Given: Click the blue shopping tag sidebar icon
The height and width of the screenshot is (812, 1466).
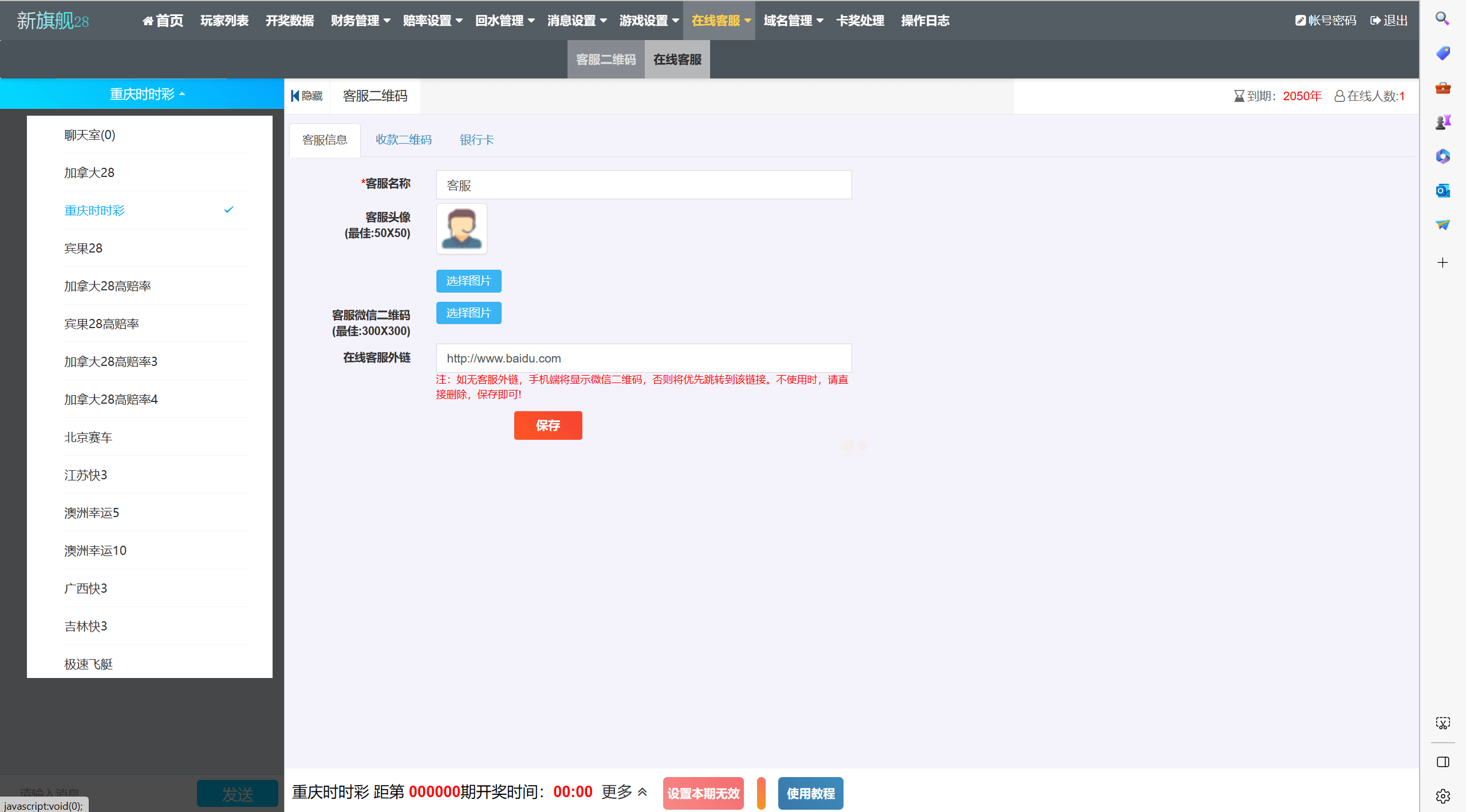Looking at the screenshot, I should (1442, 53).
